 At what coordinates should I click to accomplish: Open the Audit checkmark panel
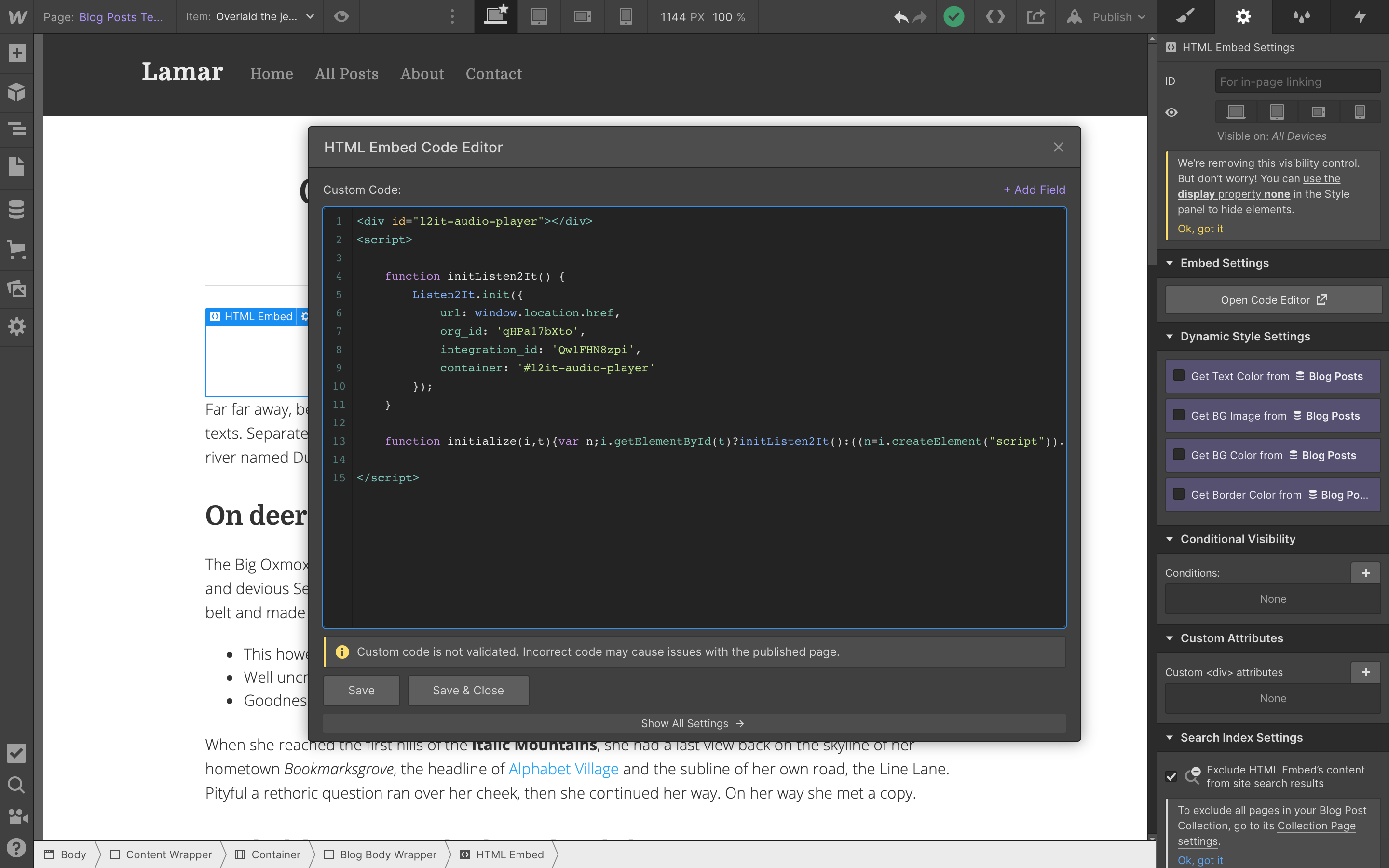(17, 753)
